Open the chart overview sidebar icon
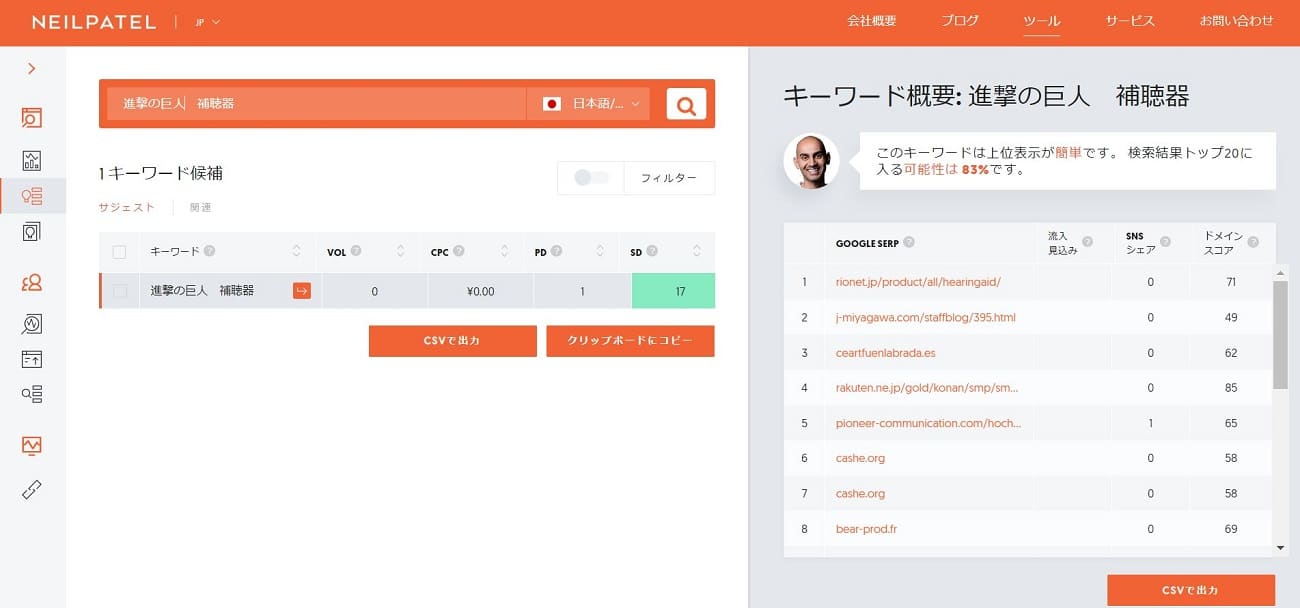Screen dimensions: 1300x608 (x=32, y=160)
